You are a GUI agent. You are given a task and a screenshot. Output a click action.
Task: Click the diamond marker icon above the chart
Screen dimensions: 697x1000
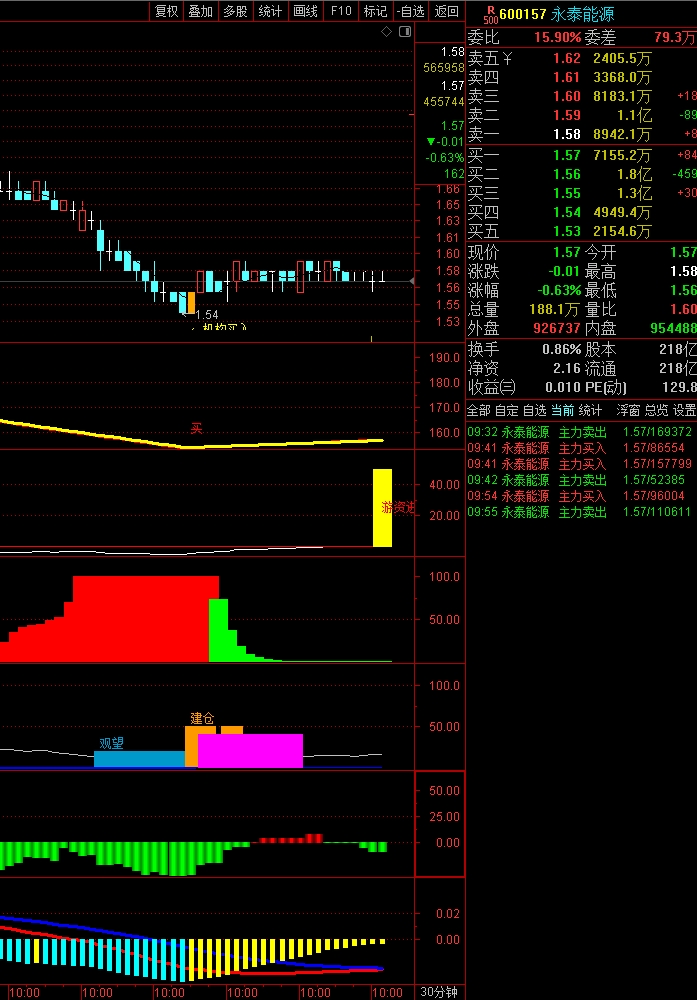point(386,32)
